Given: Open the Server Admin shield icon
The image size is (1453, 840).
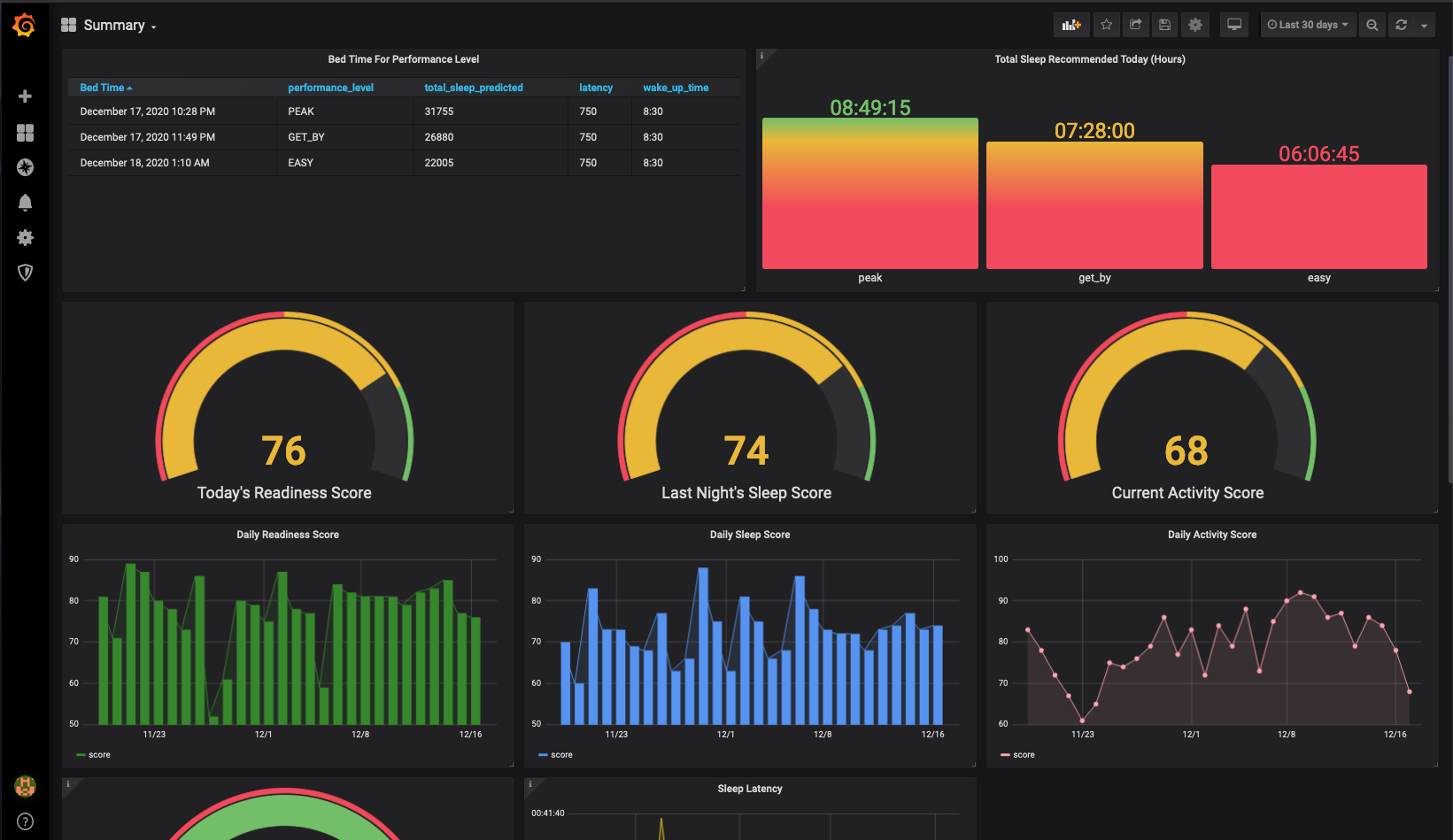Looking at the screenshot, I should [x=25, y=273].
